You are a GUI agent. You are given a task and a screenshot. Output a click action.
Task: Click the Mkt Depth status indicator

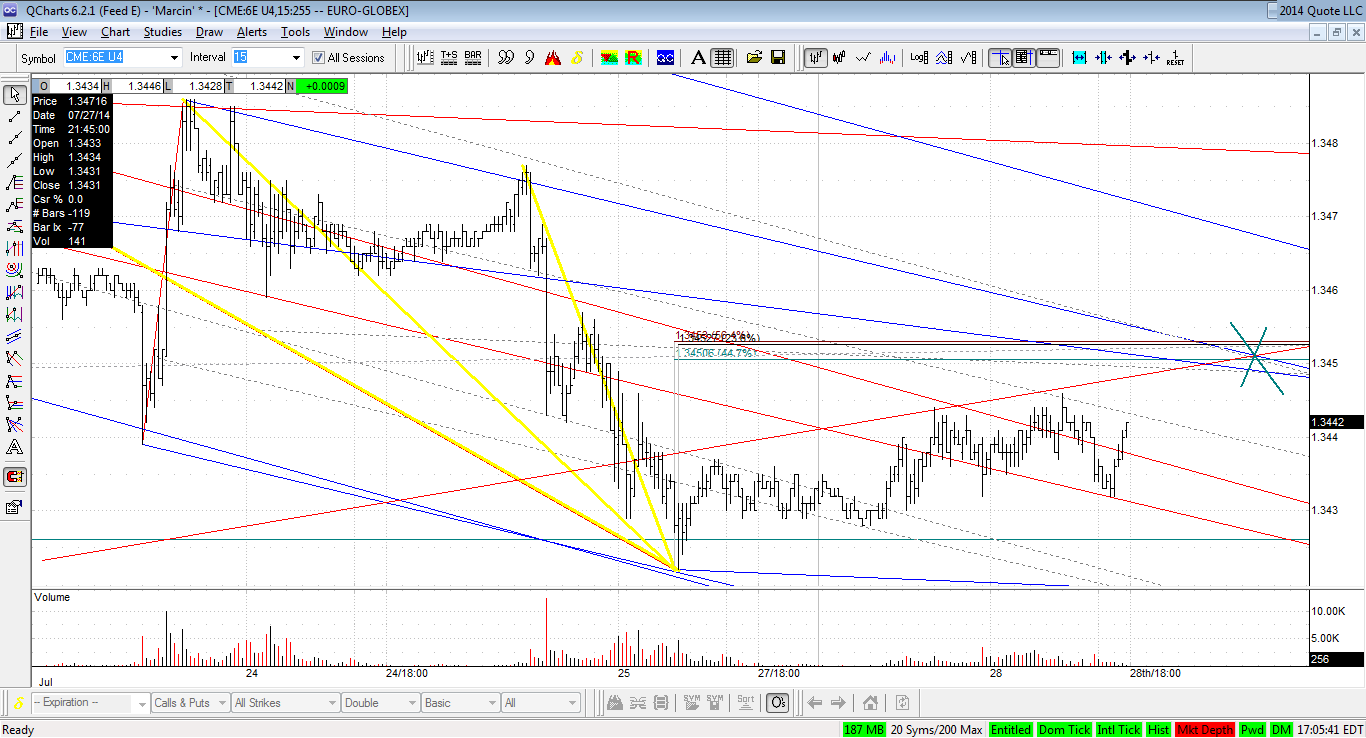(1205, 730)
